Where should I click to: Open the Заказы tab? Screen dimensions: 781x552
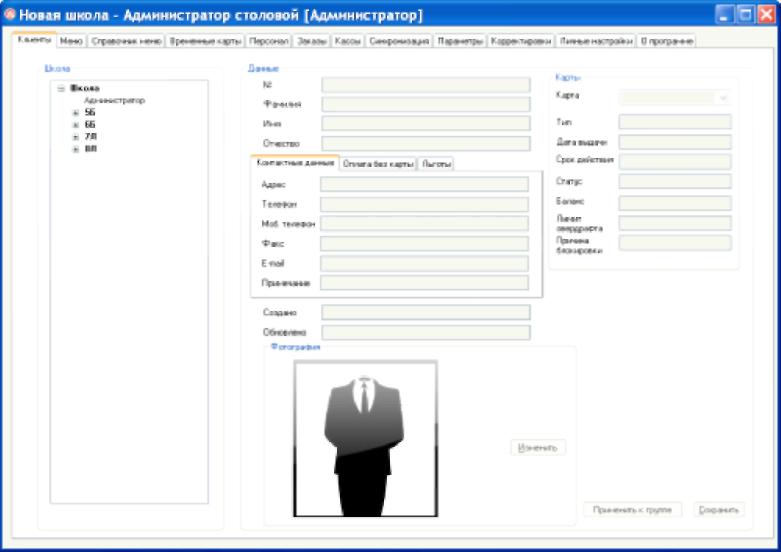click(312, 41)
